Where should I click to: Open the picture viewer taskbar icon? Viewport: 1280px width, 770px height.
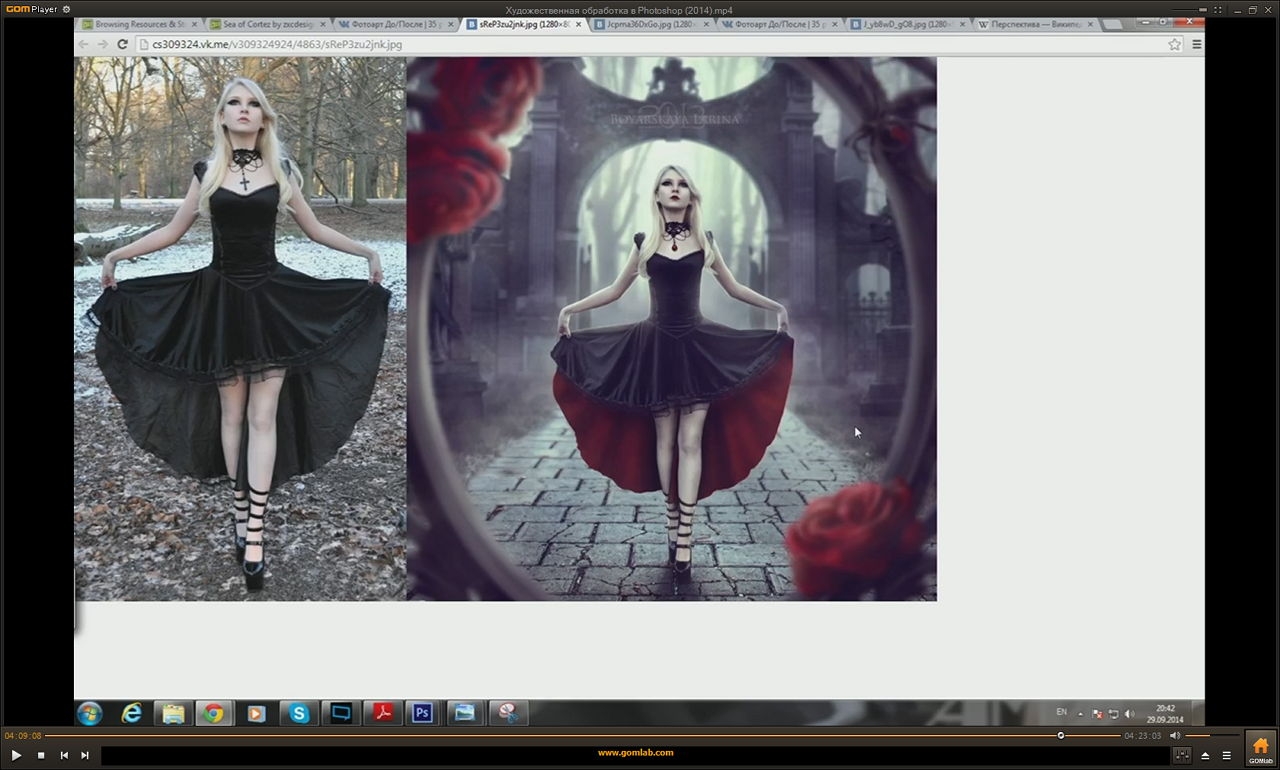[x=464, y=713]
